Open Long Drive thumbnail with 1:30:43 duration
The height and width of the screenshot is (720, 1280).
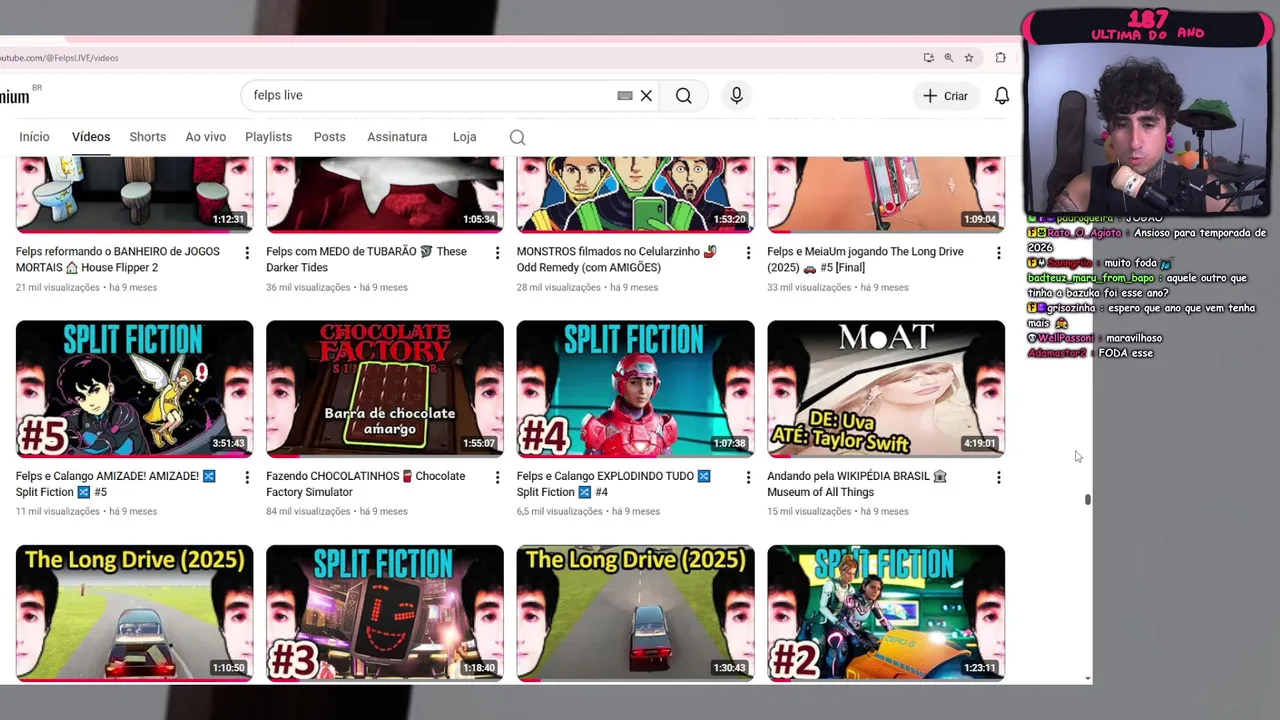[635, 612]
